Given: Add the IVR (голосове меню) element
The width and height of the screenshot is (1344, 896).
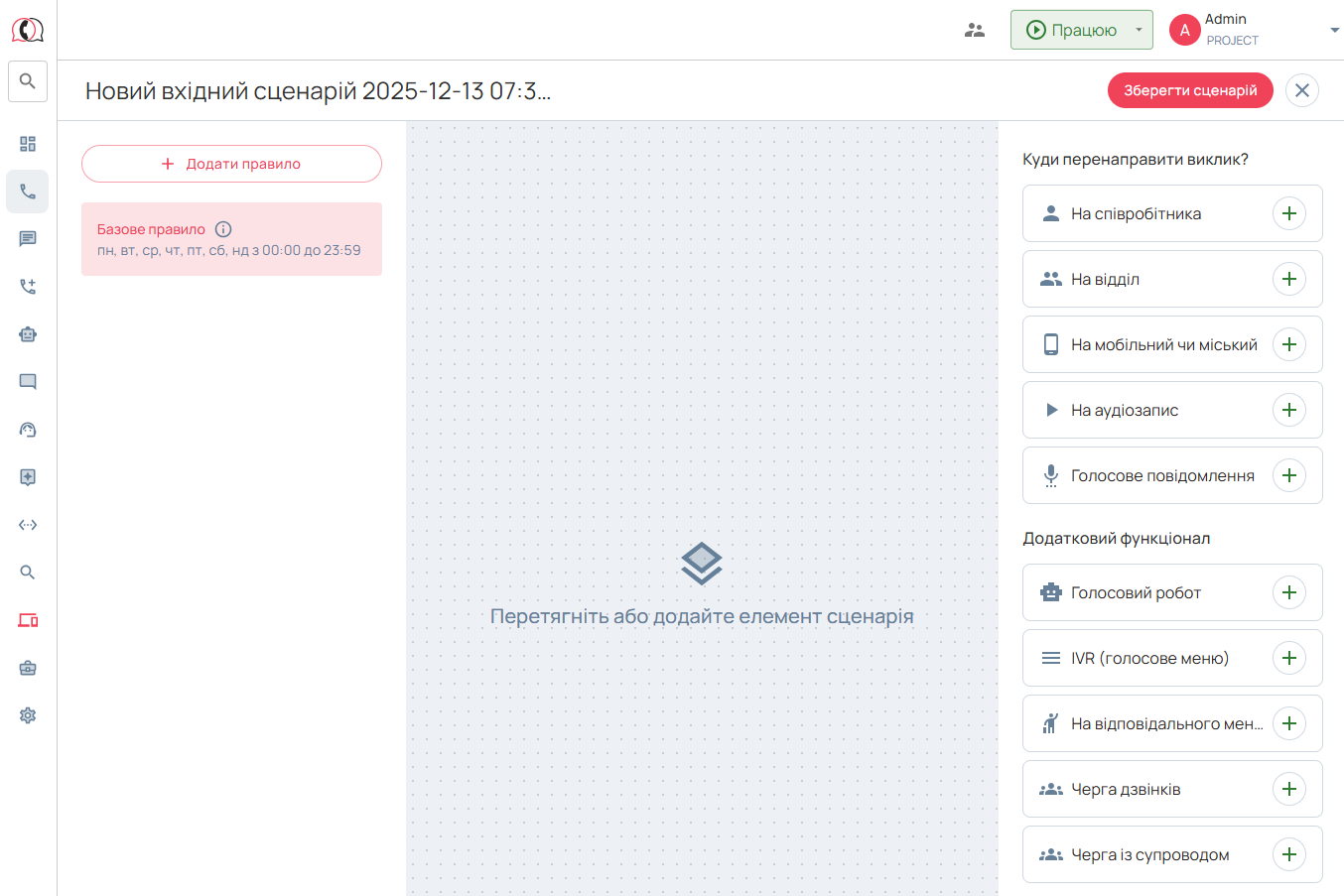Looking at the screenshot, I should (x=1288, y=658).
